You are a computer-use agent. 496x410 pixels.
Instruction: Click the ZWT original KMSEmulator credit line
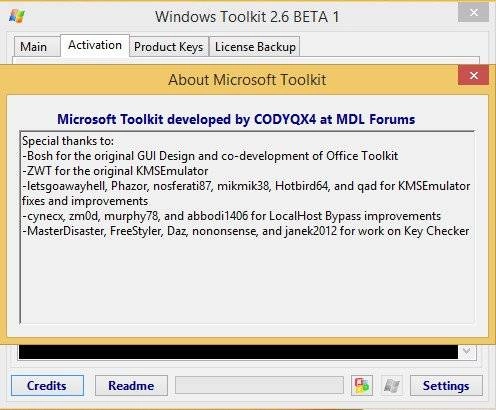115,171
